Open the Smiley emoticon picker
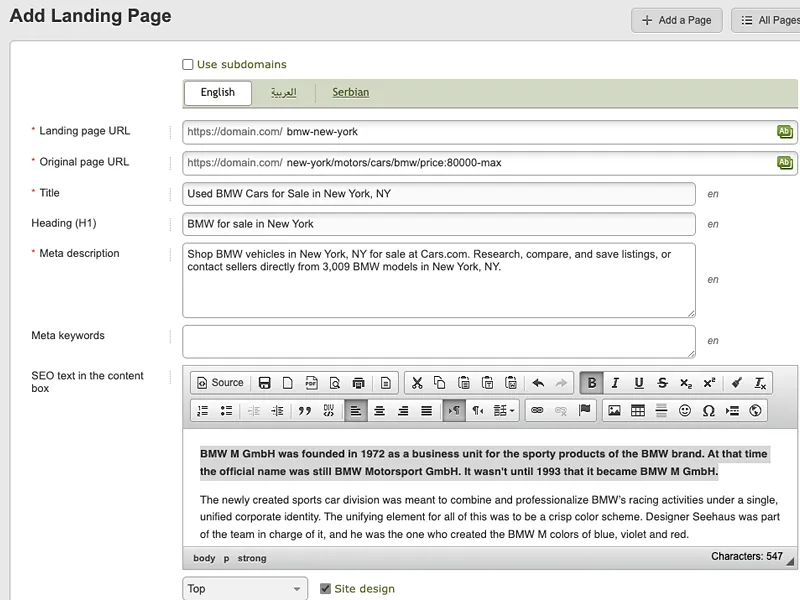Screen dimensions: 800x600 [685, 410]
